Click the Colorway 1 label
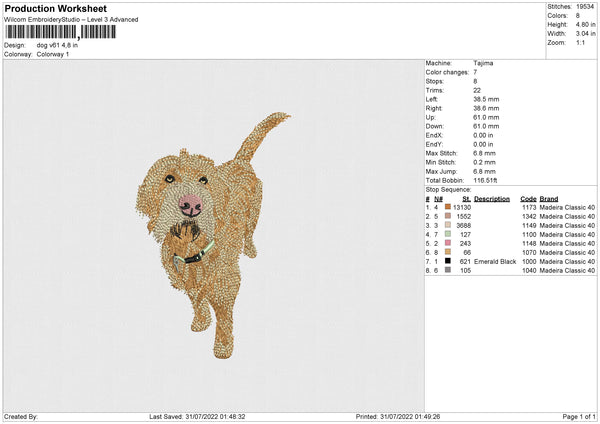The height and width of the screenshot is (424, 600). point(54,54)
